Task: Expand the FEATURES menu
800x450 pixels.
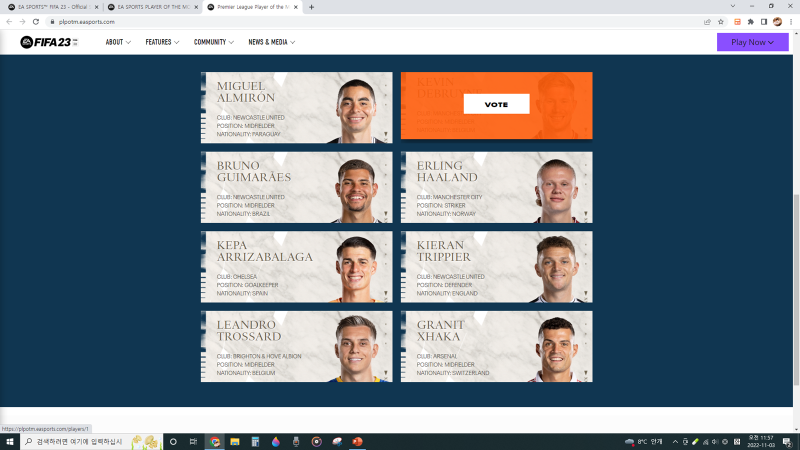Action: coord(162,42)
